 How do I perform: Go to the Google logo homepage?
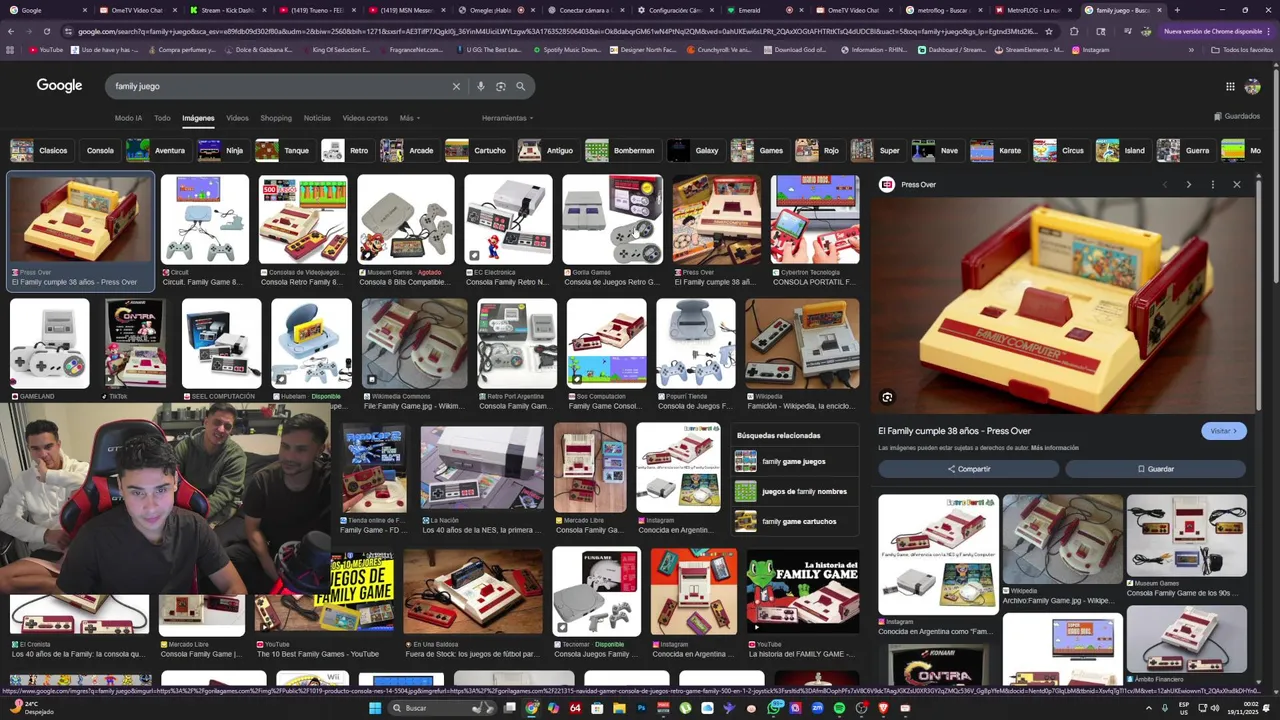(x=60, y=86)
